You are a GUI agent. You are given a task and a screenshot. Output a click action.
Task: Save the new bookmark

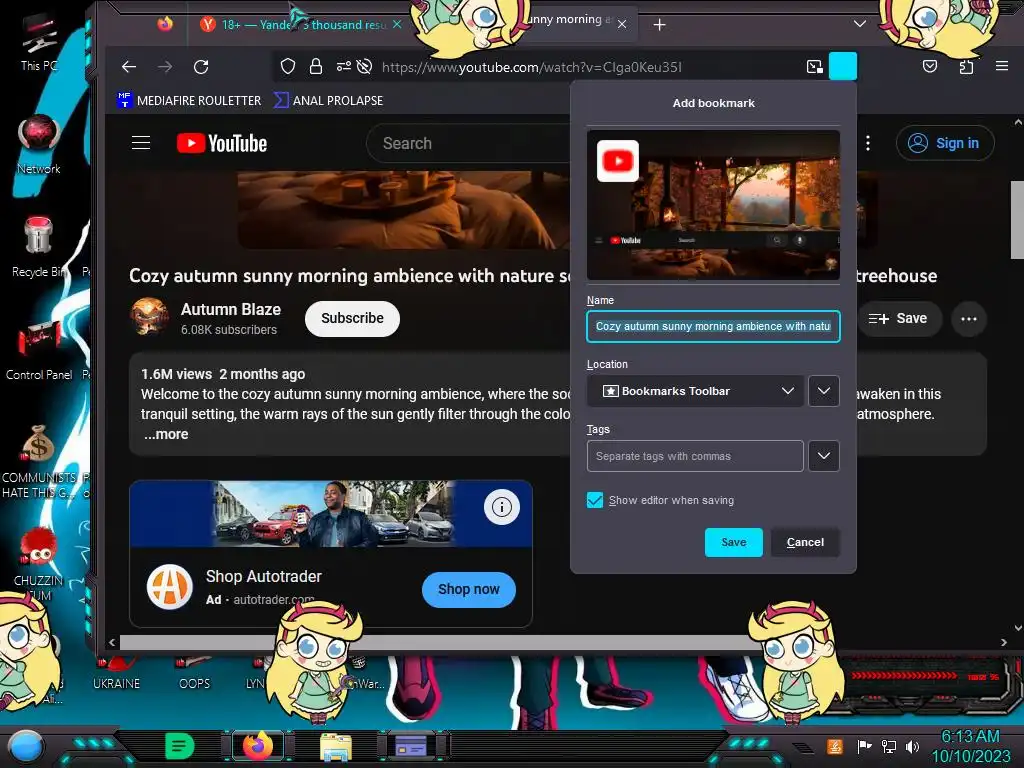733,542
